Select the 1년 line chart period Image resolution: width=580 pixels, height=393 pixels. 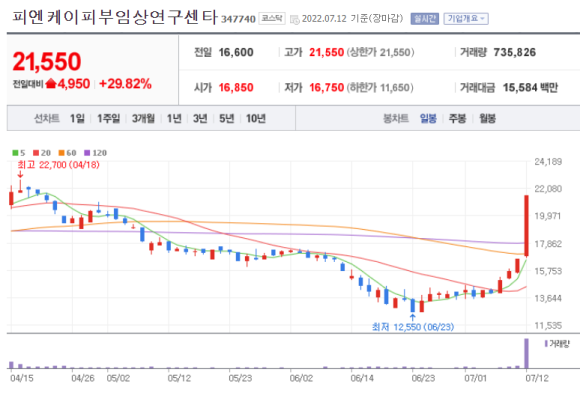174,118
